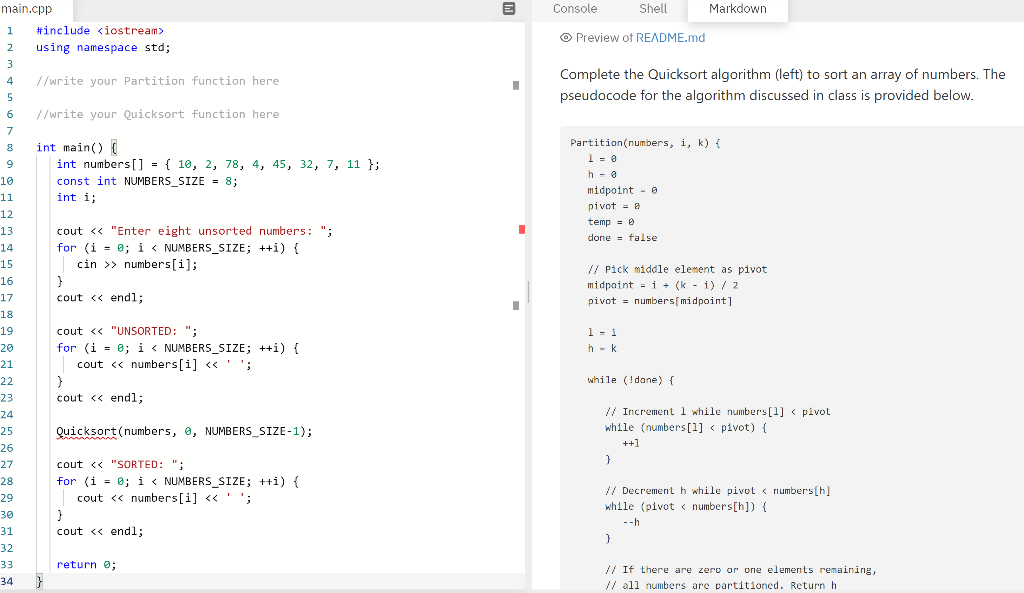Click 'while (numbers[l] < pivot) {' pseudocode line
The width and height of the screenshot is (1024, 593).
coord(686,428)
